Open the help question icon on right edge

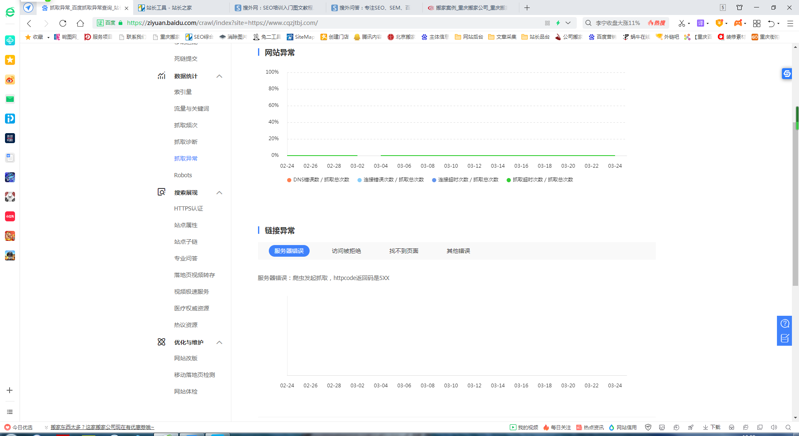pyautogui.click(x=785, y=323)
